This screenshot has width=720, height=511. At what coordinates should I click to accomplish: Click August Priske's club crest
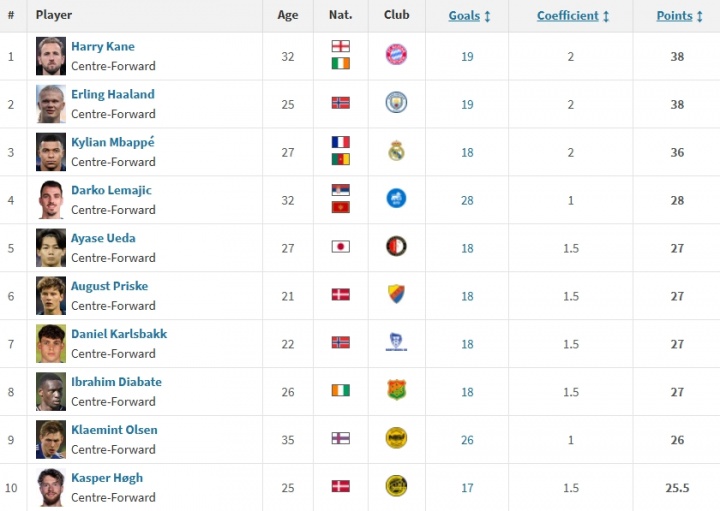[x=396, y=295]
